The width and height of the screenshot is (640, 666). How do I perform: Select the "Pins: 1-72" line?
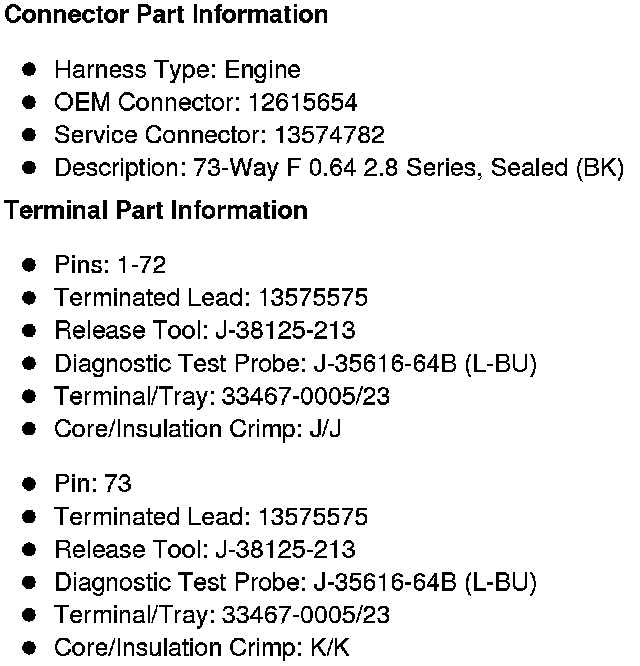click(x=110, y=265)
